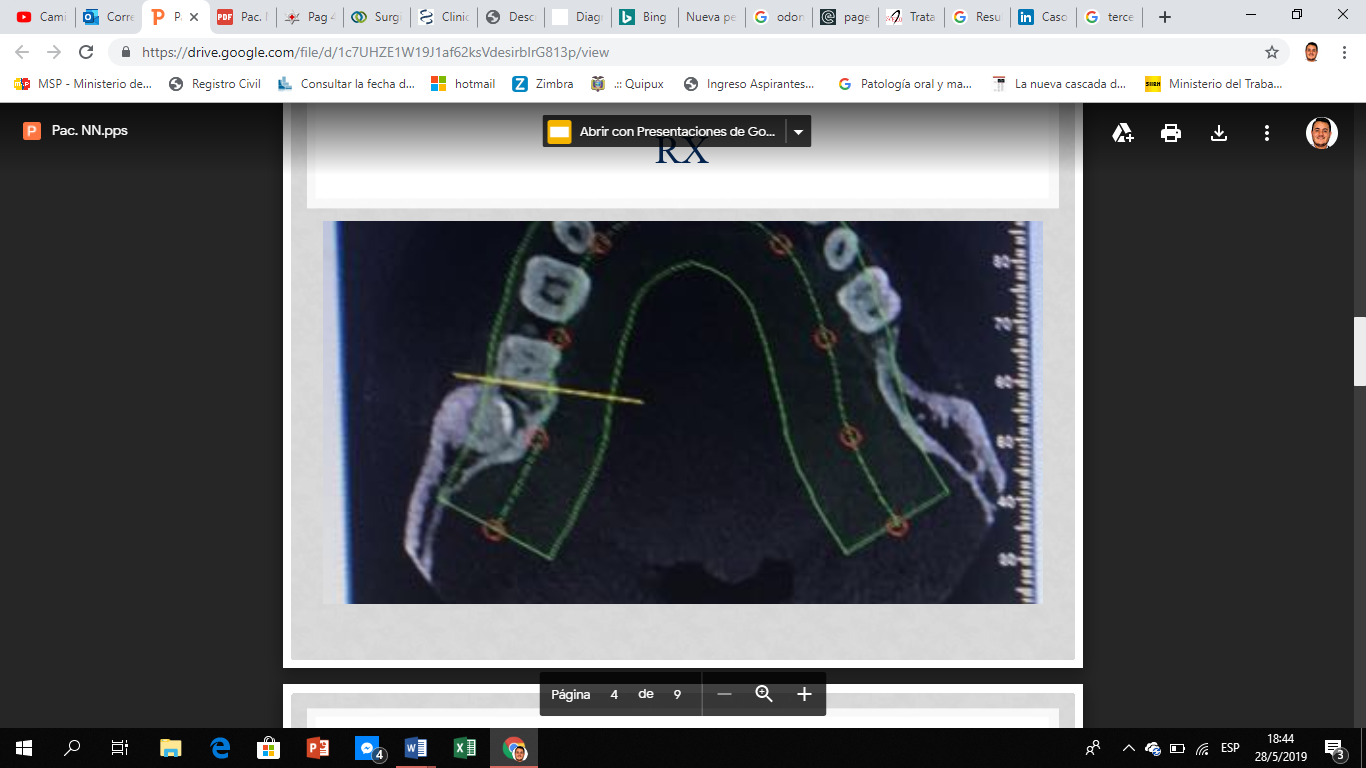This screenshot has height=768, width=1366.
Task: Click Abrir con Presentaciones de Google button
Action: pyautogui.click(x=665, y=132)
